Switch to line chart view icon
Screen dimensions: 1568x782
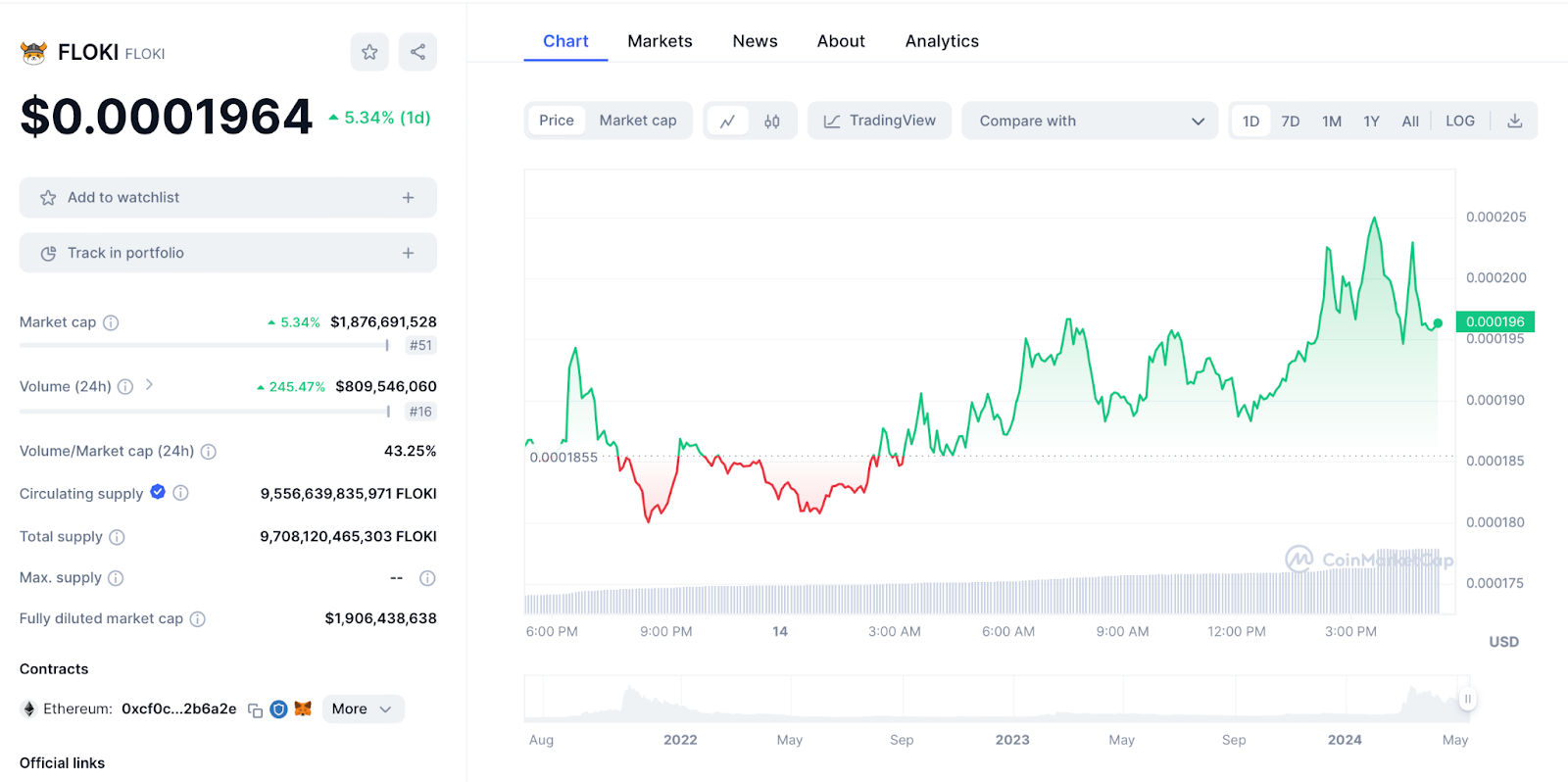[728, 121]
